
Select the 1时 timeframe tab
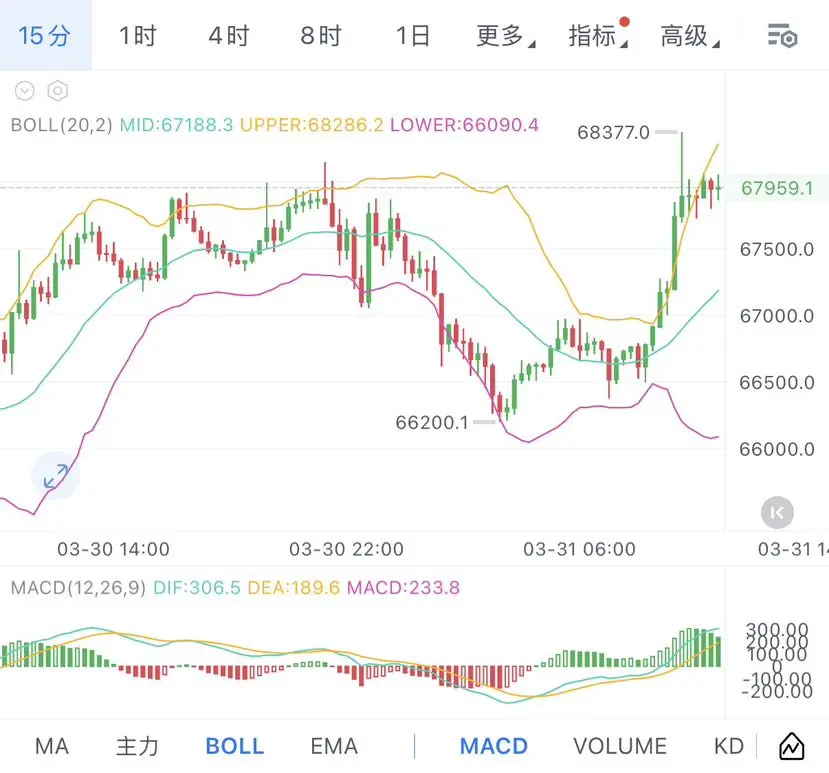pyautogui.click(x=138, y=37)
